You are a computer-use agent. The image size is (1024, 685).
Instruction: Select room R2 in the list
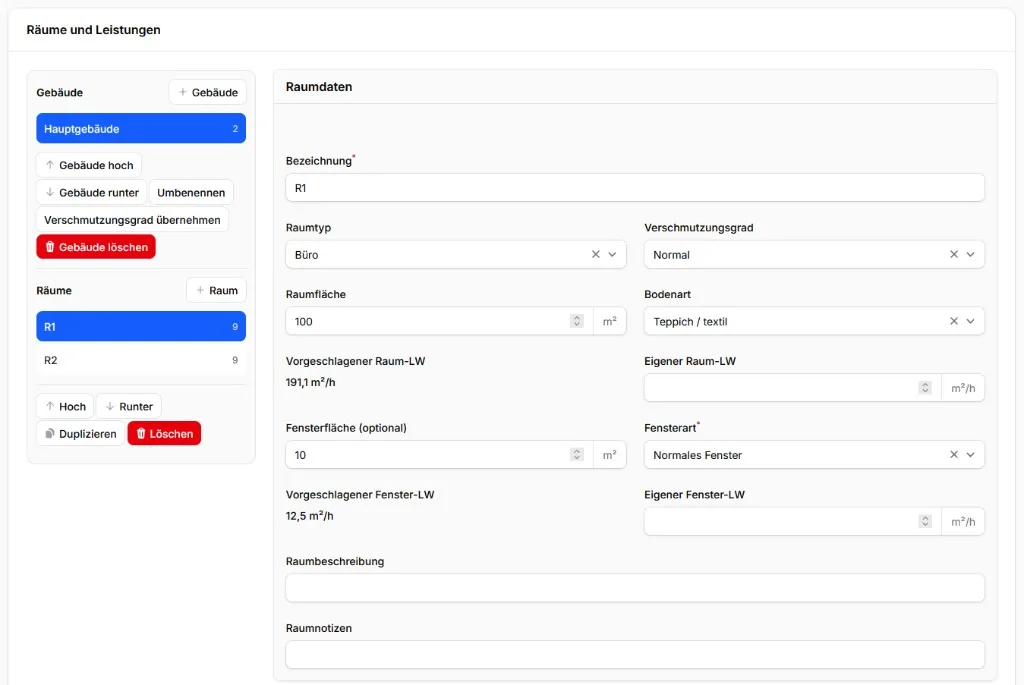point(141,360)
